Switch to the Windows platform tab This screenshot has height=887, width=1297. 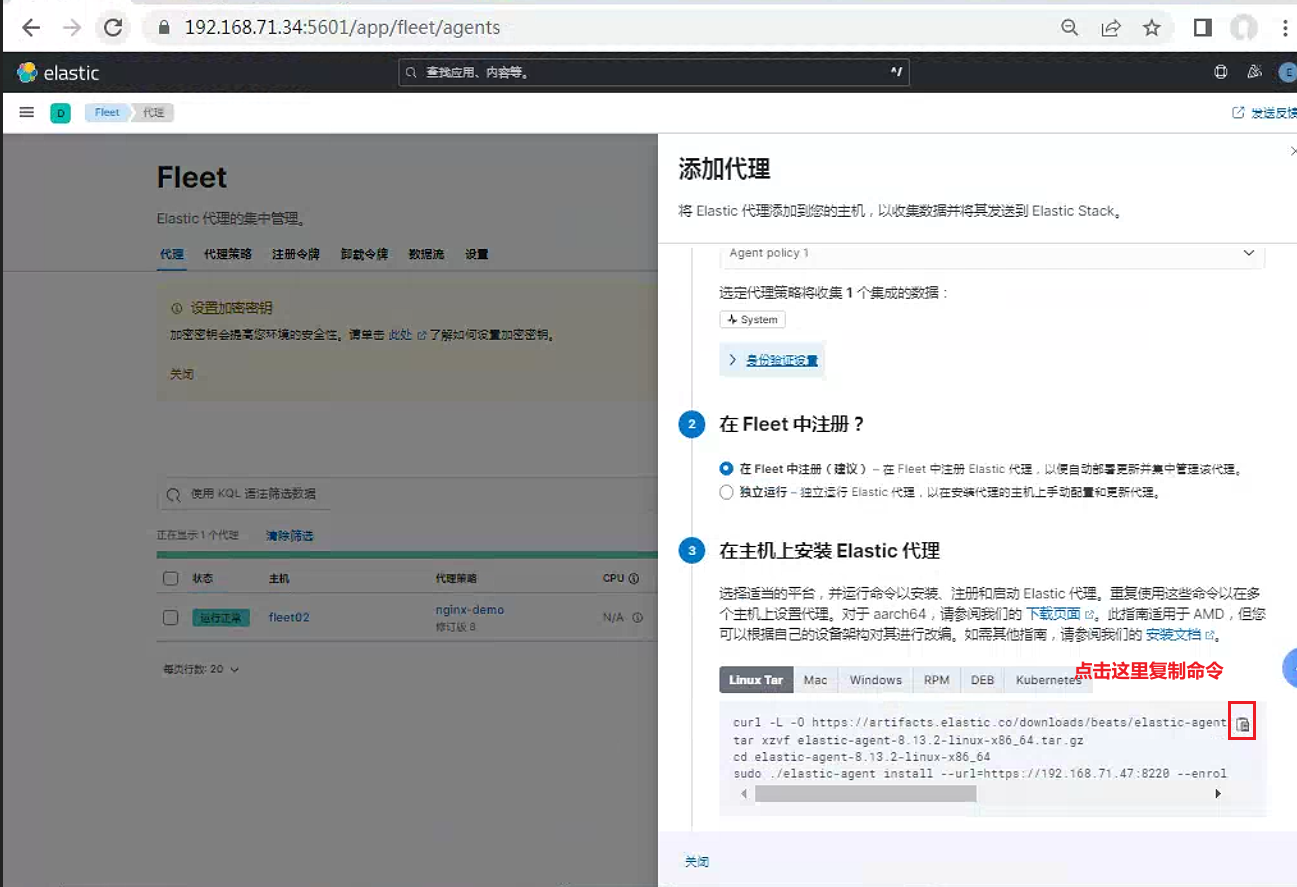[x=876, y=680]
